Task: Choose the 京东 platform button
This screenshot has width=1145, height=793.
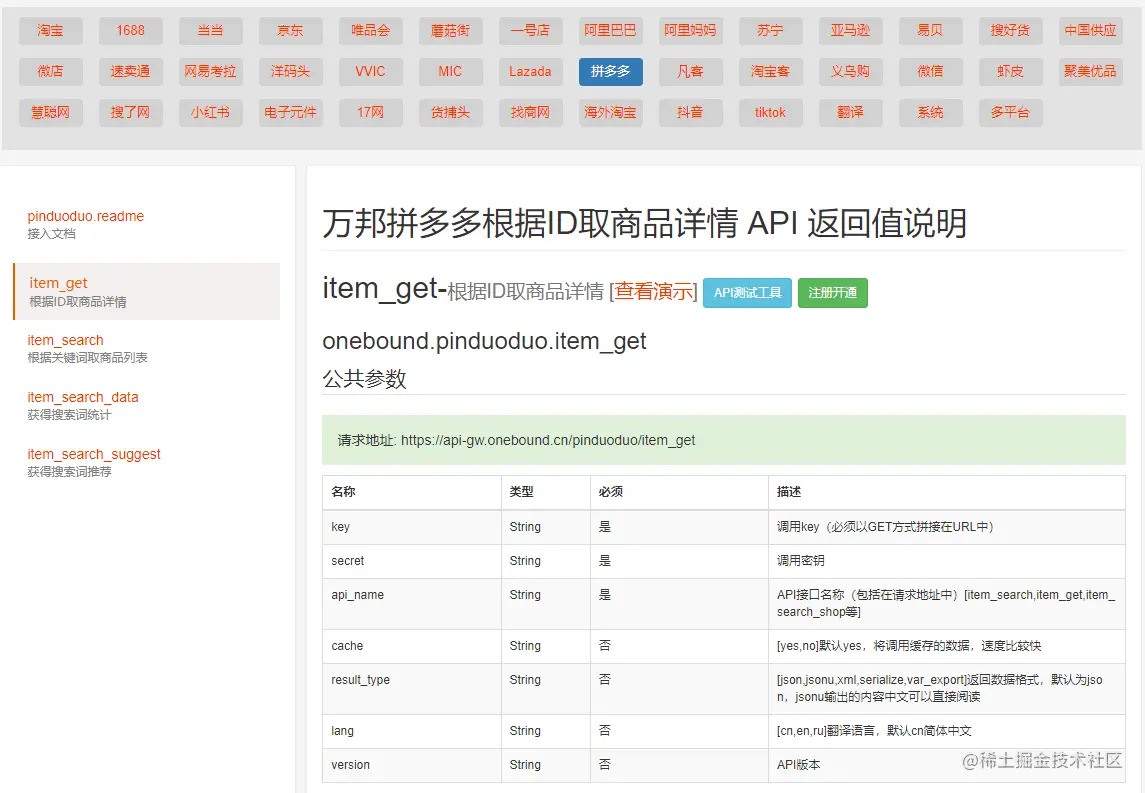Action: (x=290, y=31)
